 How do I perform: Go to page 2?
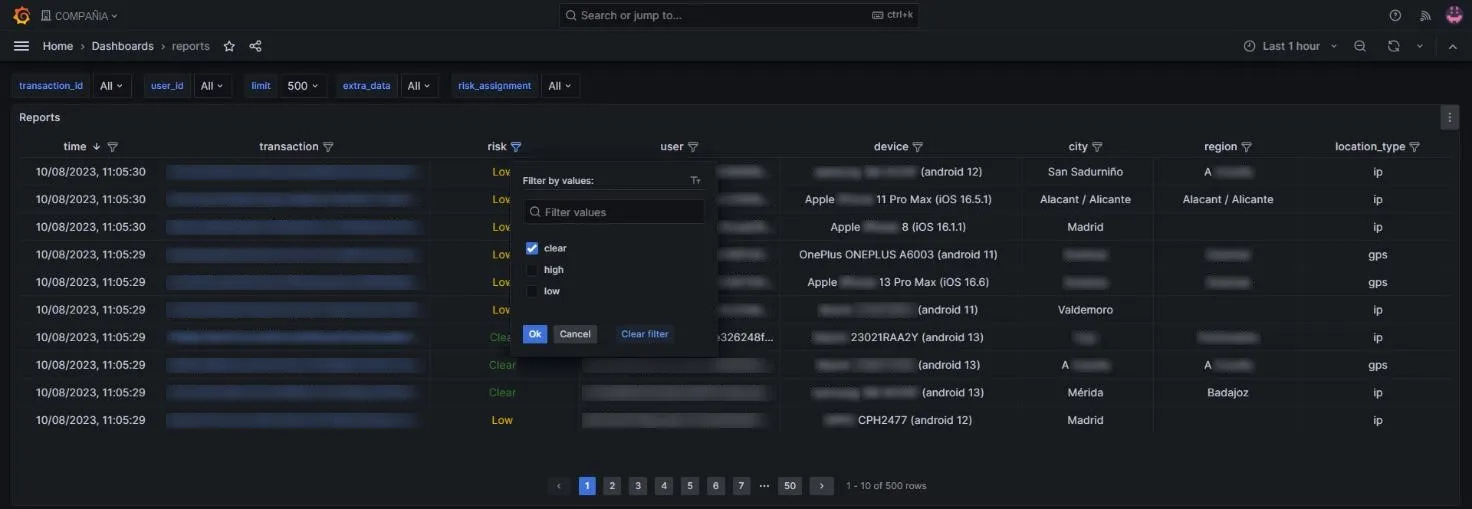click(613, 486)
